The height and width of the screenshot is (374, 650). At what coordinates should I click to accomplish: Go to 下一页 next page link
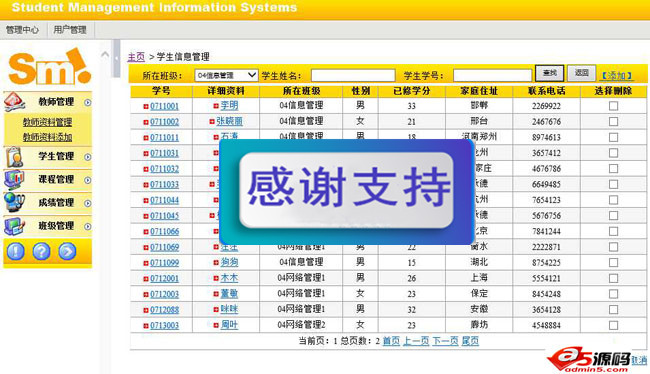pos(445,341)
